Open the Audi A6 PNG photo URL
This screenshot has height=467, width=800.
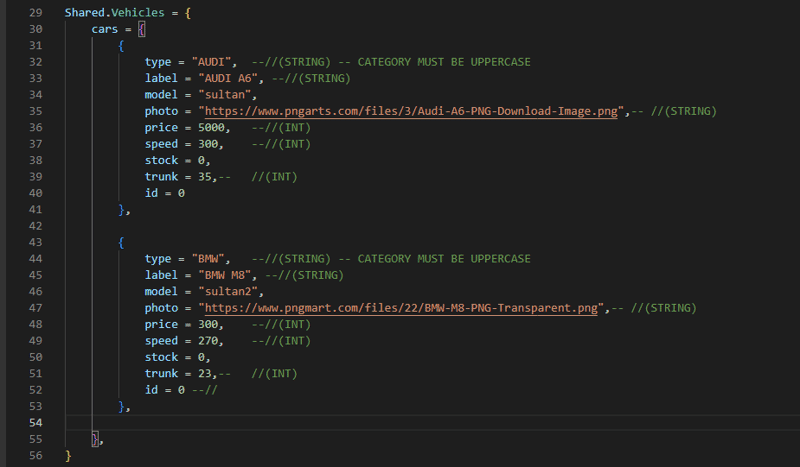click(411, 111)
